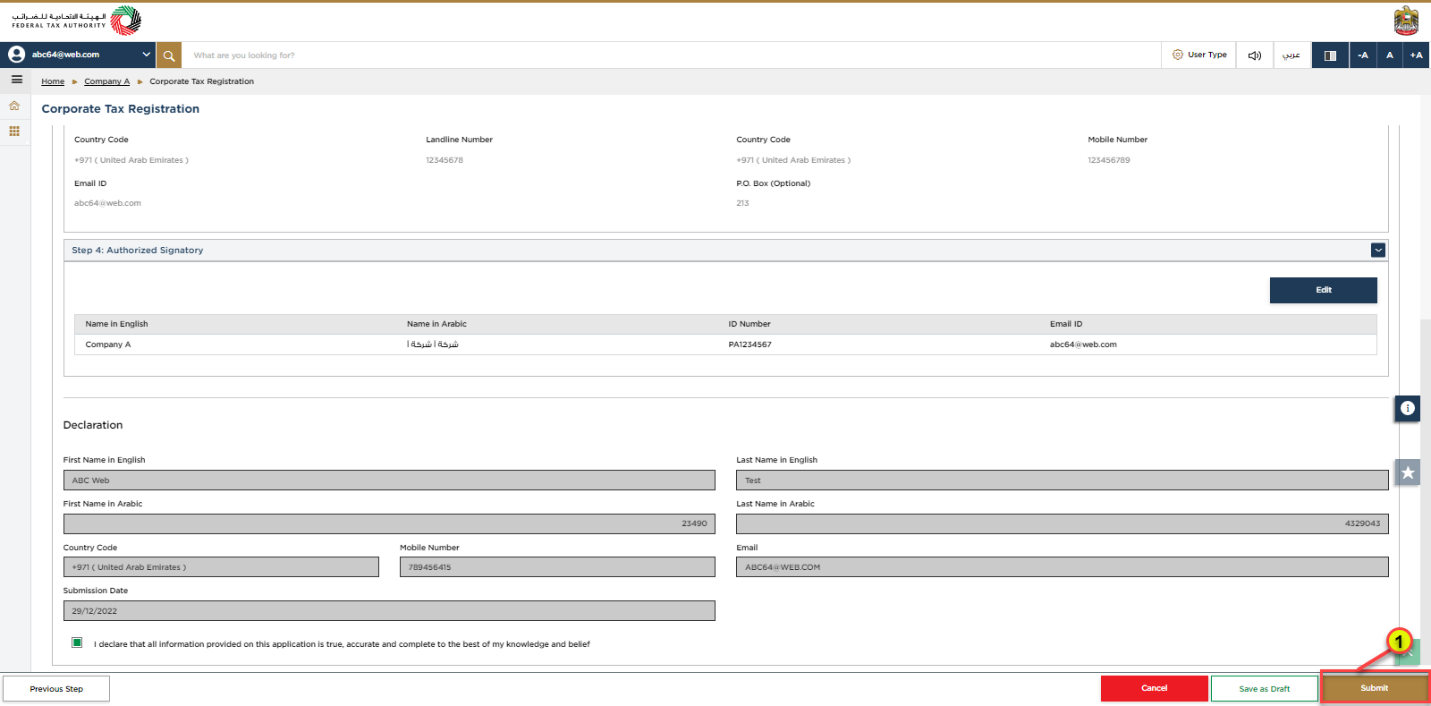Increase font size with +A
Screen dimensions: 1431x706
(x=1416, y=55)
